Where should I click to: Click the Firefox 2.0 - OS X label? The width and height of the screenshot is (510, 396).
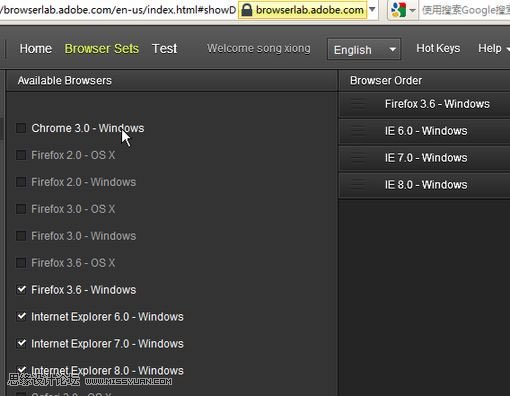point(73,155)
